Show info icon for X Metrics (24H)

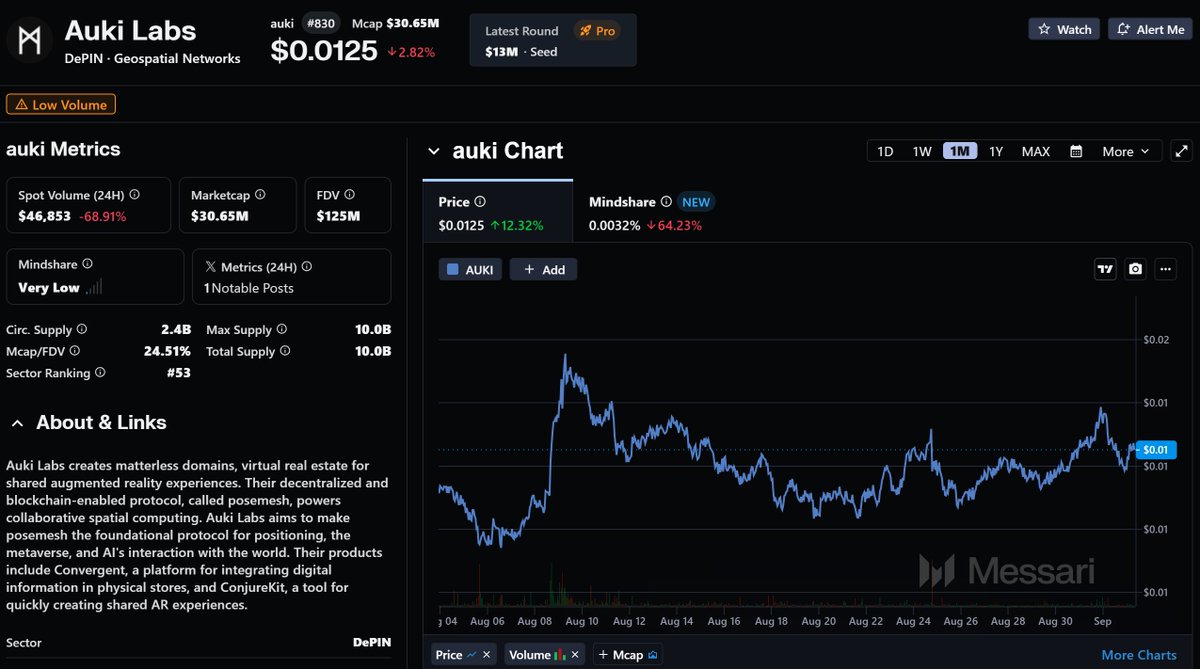tap(306, 267)
